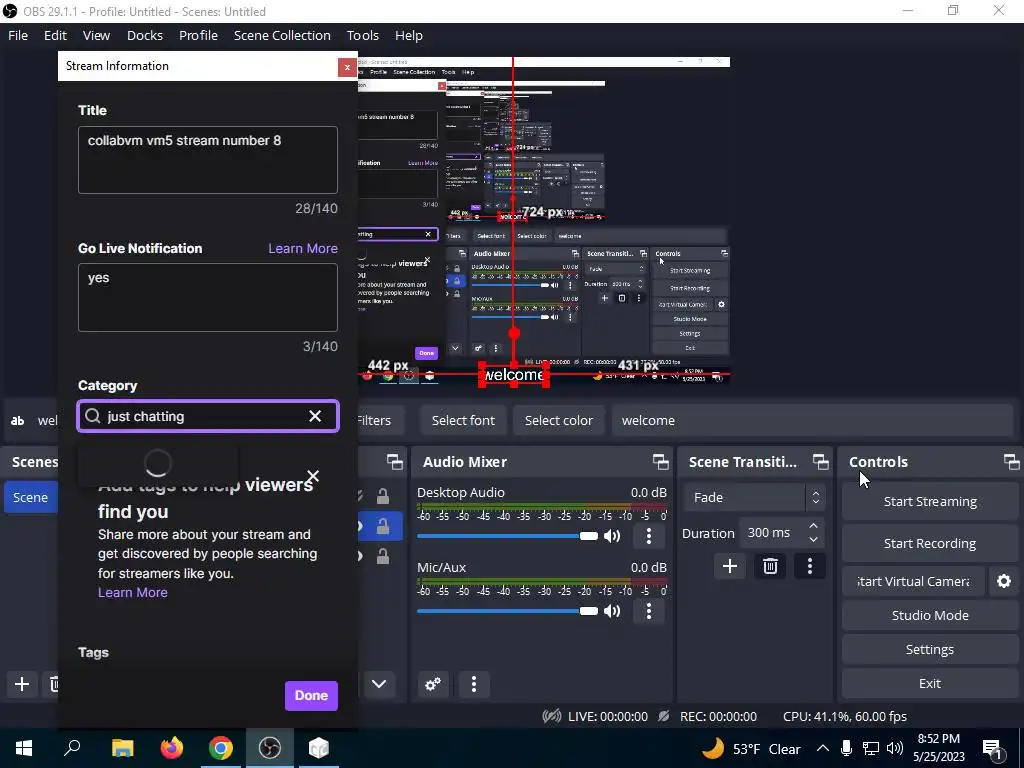The width and height of the screenshot is (1024, 768).
Task: Delete the scene transition with trash icon
Action: tap(770, 566)
